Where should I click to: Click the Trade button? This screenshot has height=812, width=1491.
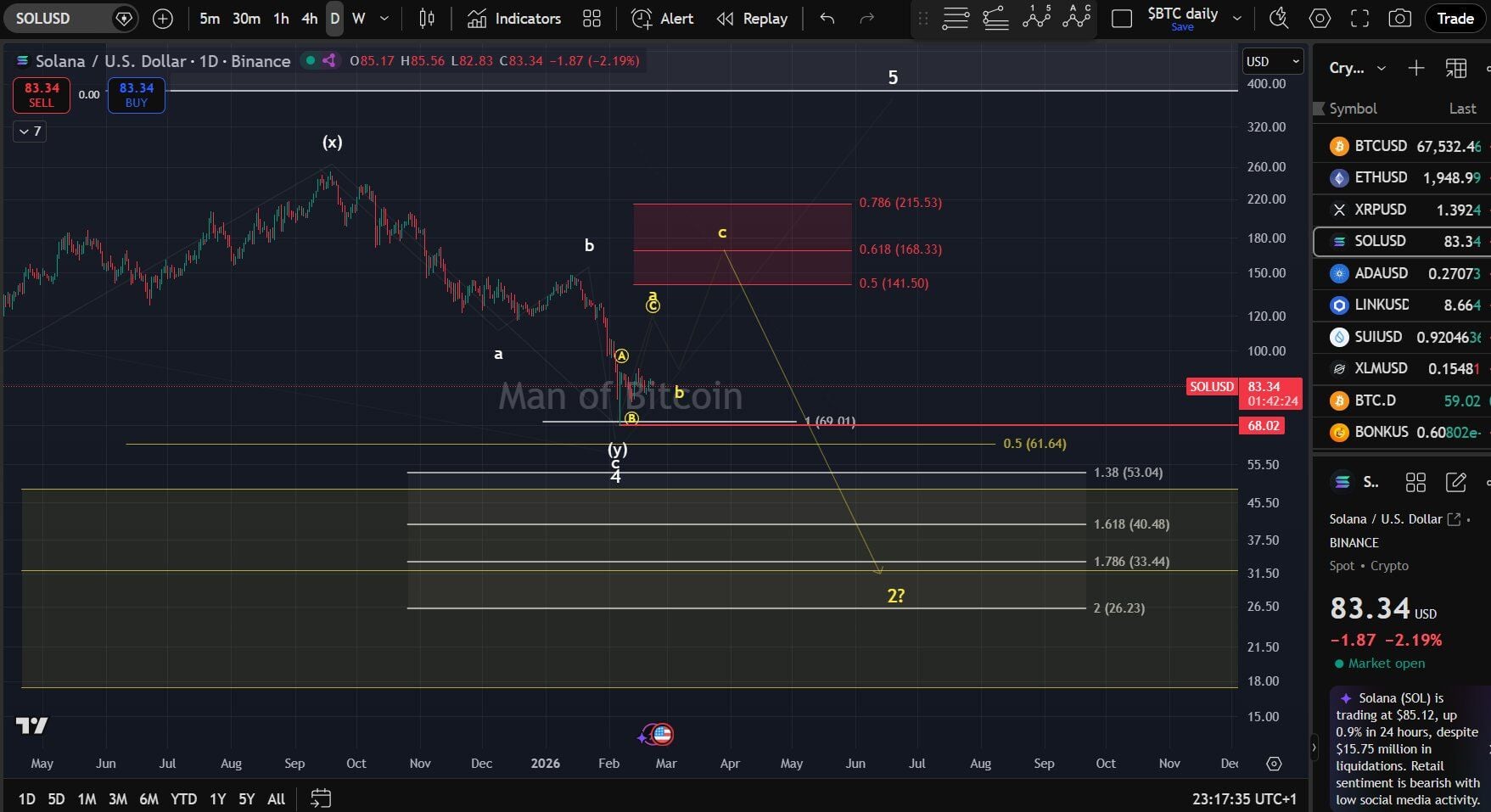[1455, 18]
